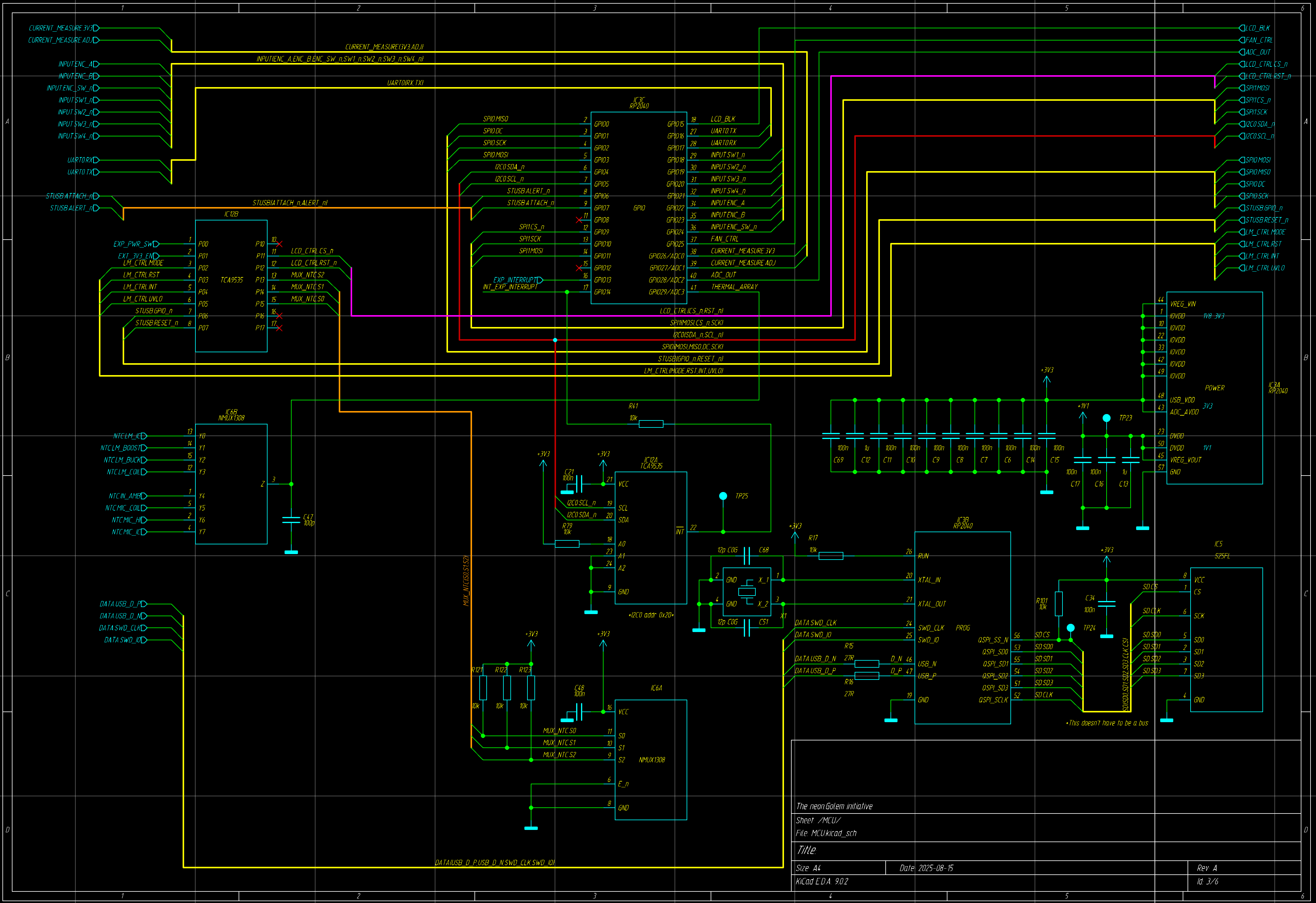Select the Date 2025-08-15 title block field
This screenshot has width=1316, height=903.
pyautogui.click(x=926, y=868)
